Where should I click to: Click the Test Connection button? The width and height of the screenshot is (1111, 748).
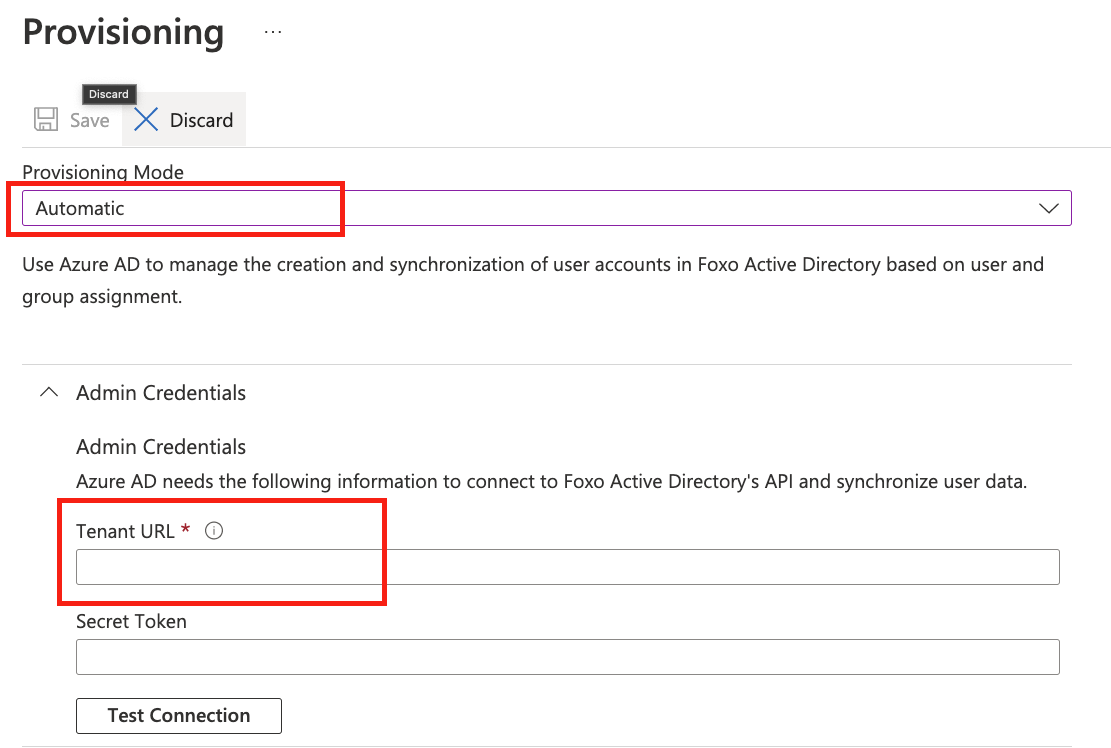(x=178, y=715)
